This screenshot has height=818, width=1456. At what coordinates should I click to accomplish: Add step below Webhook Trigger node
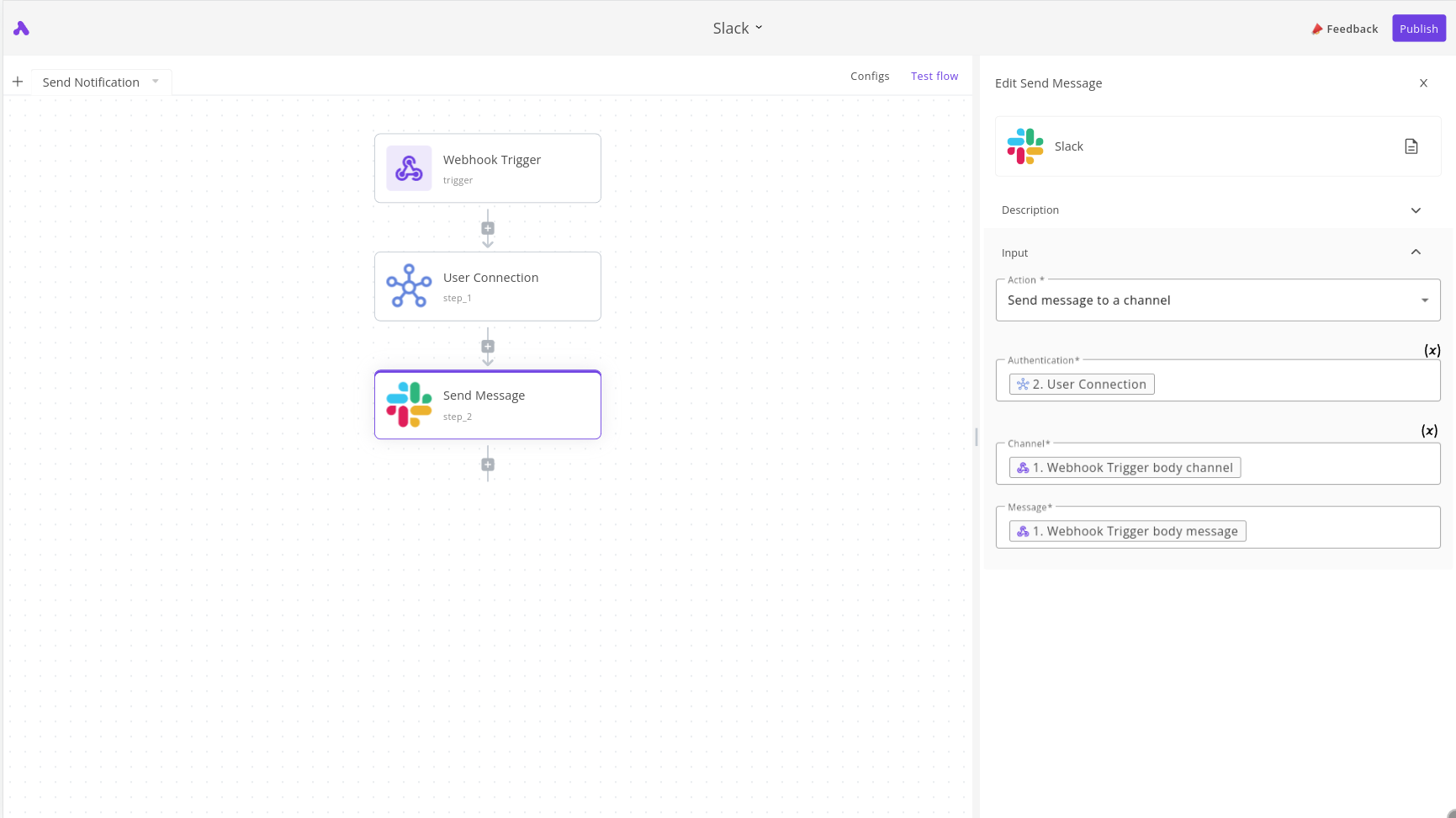tap(488, 228)
